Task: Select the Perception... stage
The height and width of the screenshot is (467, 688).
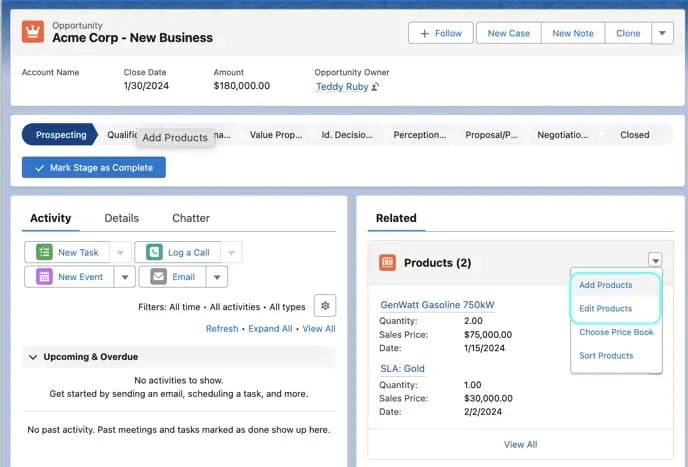Action: tap(419, 135)
